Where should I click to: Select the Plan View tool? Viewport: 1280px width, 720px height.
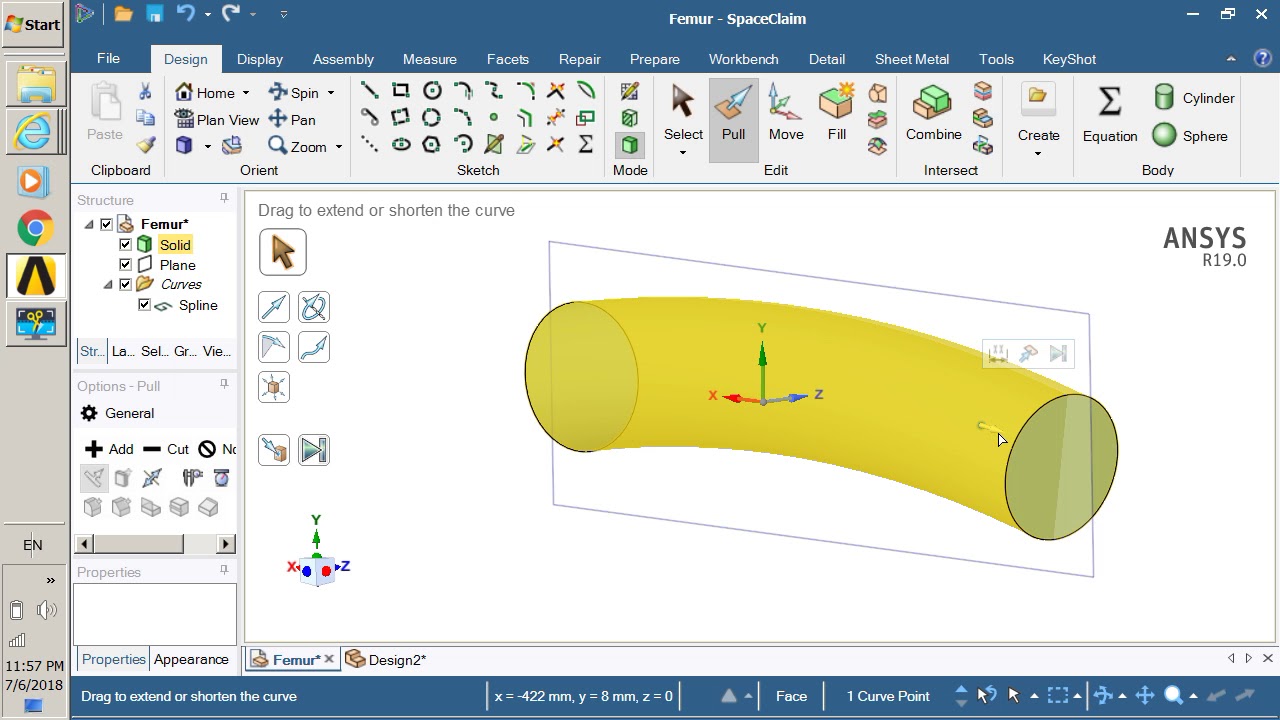(217, 120)
